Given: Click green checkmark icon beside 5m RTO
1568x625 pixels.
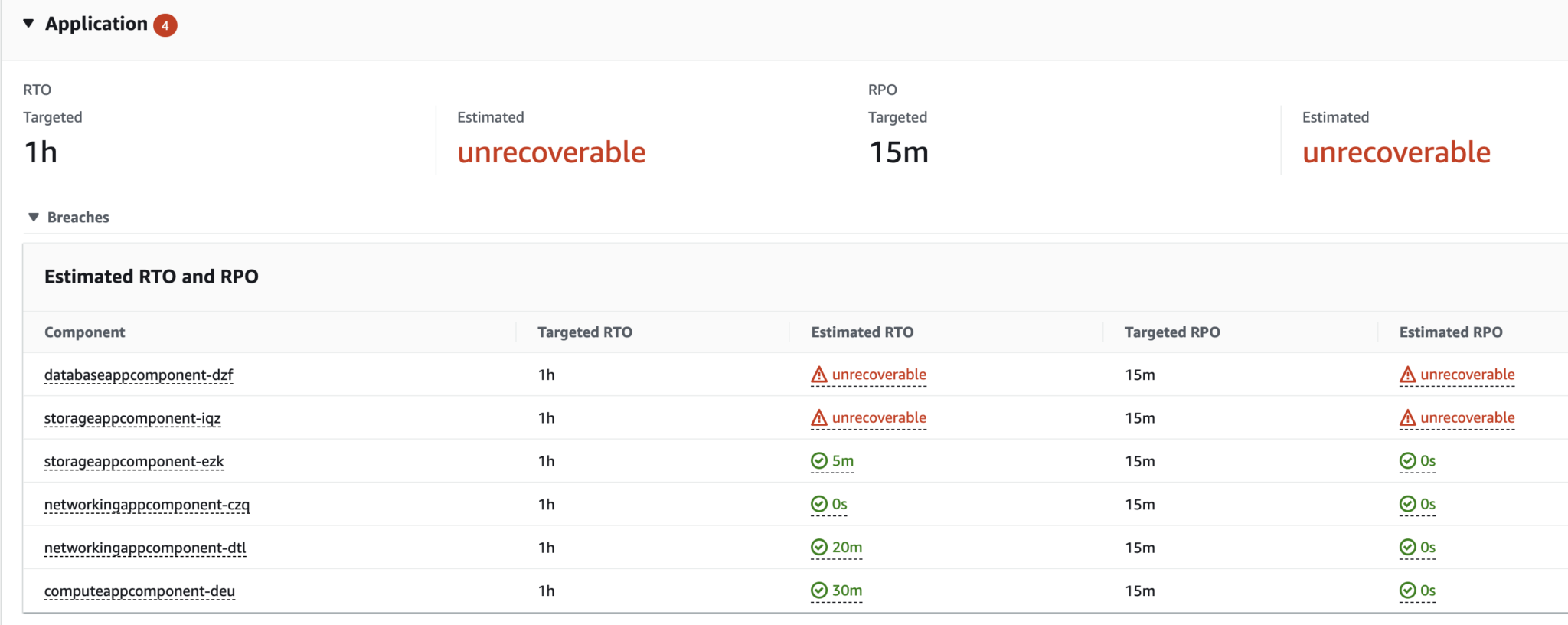Looking at the screenshot, I should [x=819, y=460].
